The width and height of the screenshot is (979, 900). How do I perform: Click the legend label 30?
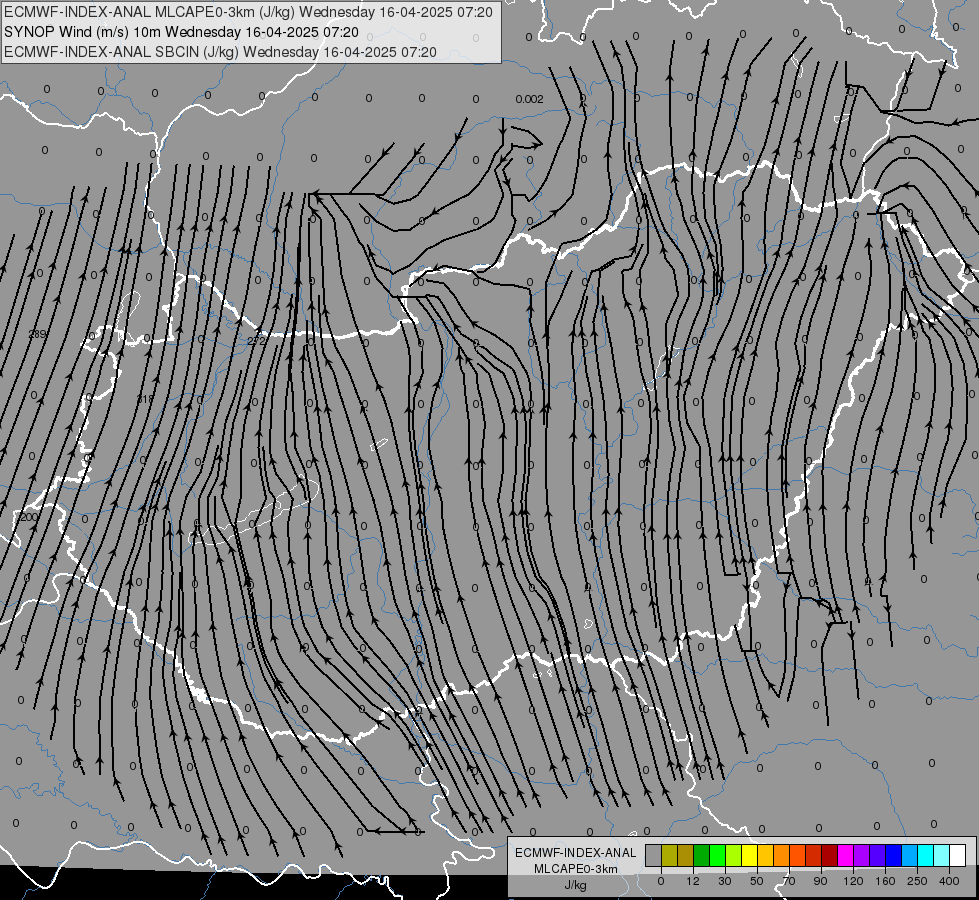pos(725,881)
